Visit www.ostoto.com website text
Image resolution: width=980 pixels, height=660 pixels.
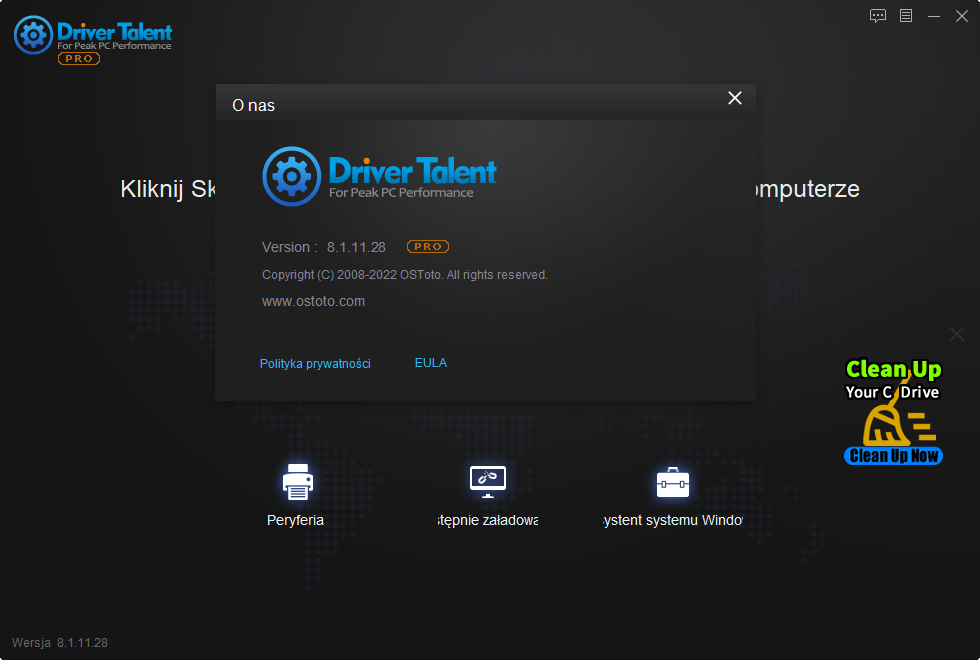(x=313, y=301)
